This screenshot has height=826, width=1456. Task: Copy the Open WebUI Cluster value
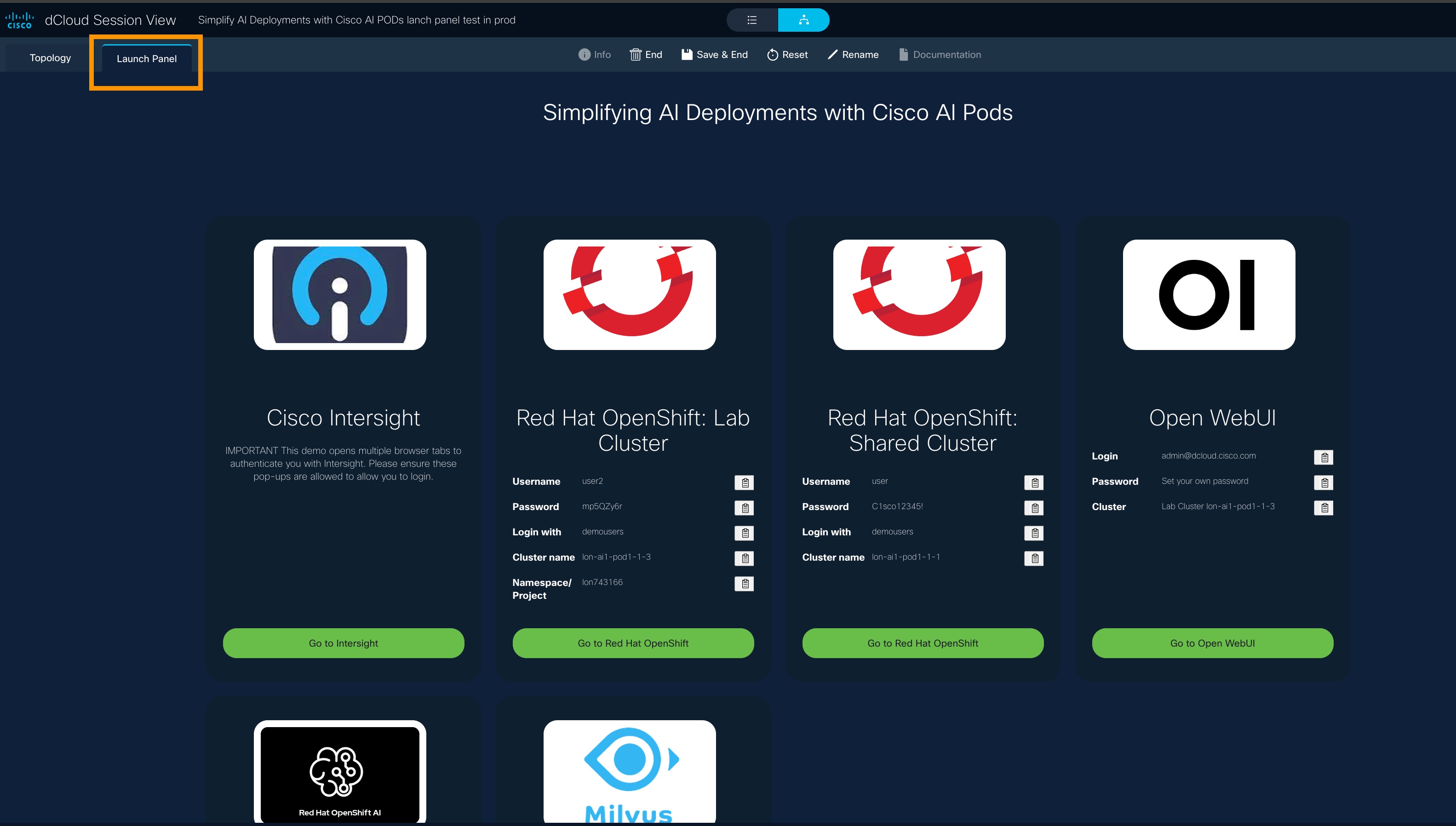(x=1324, y=508)
